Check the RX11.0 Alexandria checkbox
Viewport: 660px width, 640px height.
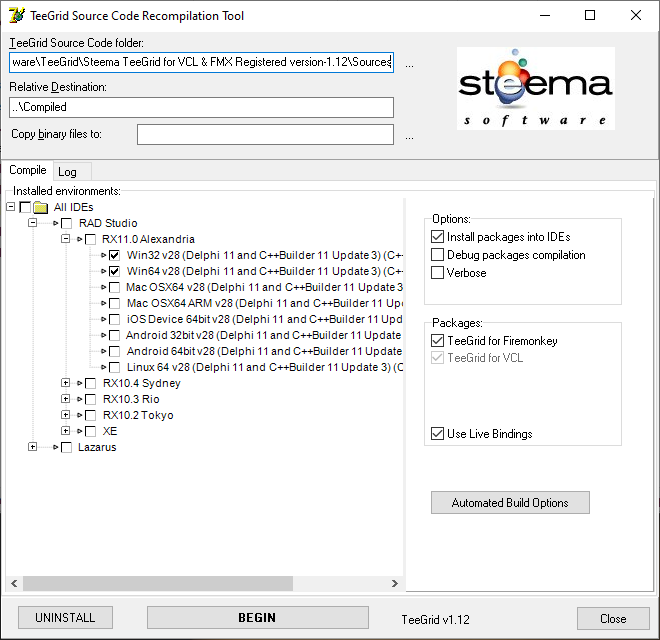pos(90,239)
